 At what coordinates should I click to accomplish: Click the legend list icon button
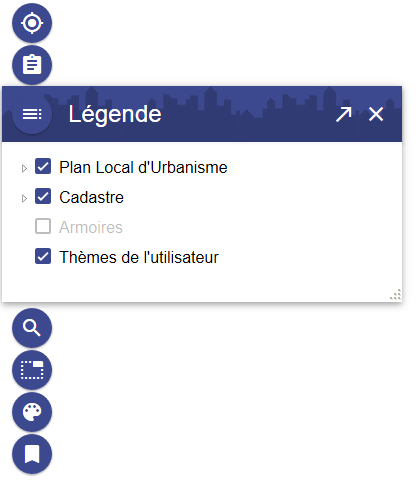coord(32,114)
